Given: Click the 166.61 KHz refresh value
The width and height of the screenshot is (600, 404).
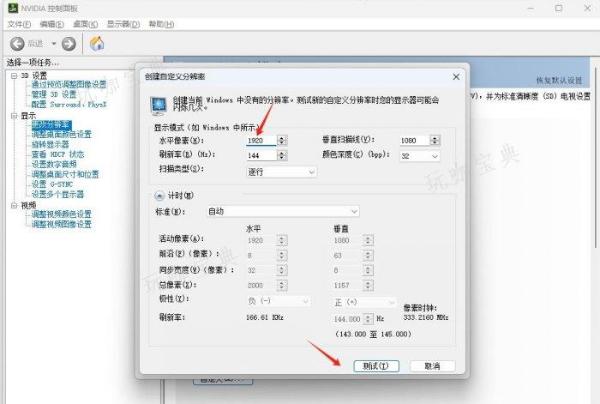Looking at the screenshot, I should [x=265, y=317].
